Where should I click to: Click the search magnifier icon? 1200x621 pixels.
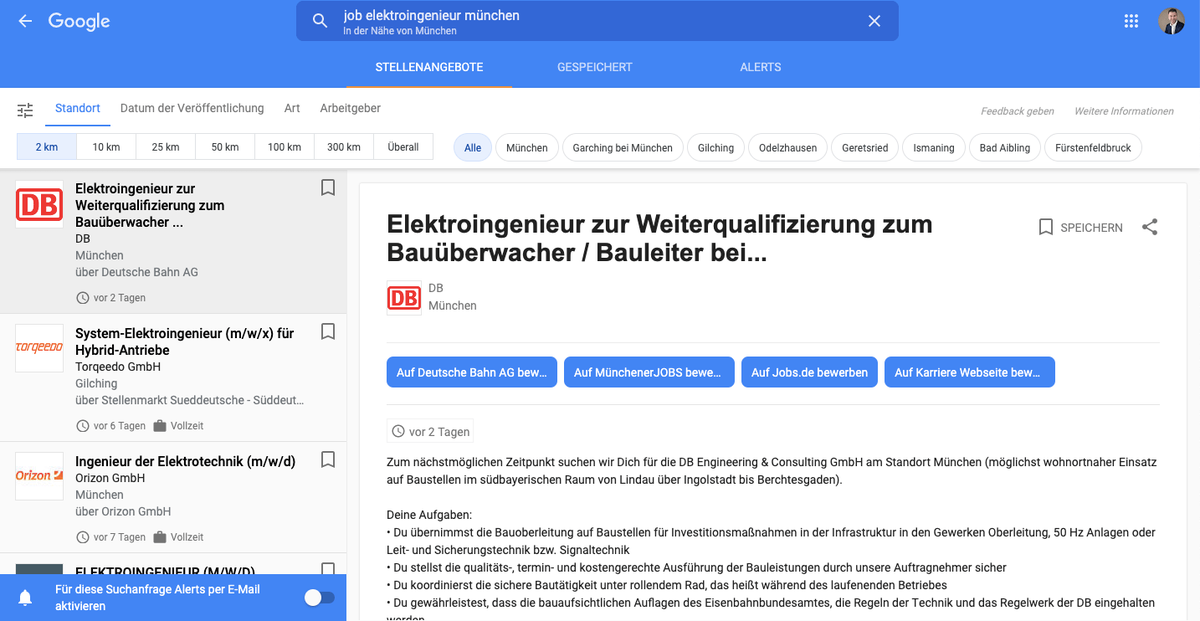point(320,21)
